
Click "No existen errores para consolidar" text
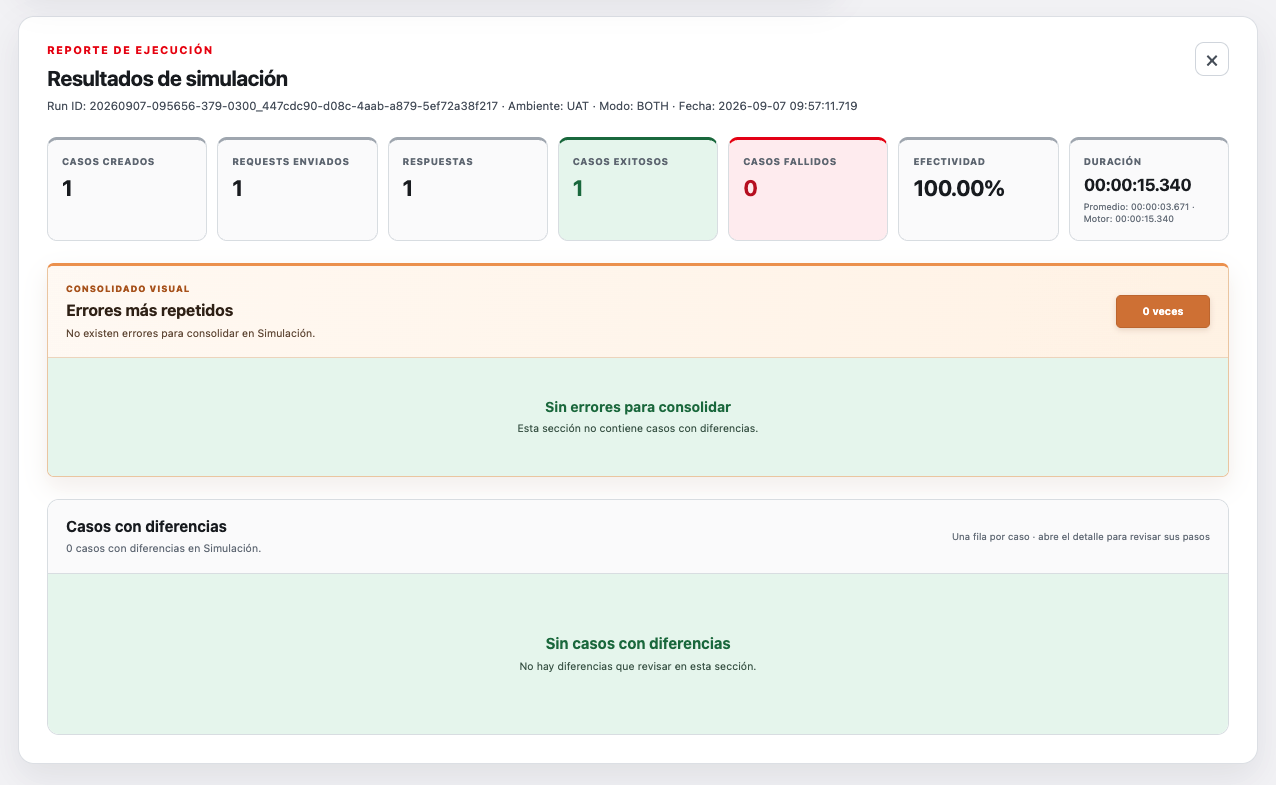pos(190,333)
